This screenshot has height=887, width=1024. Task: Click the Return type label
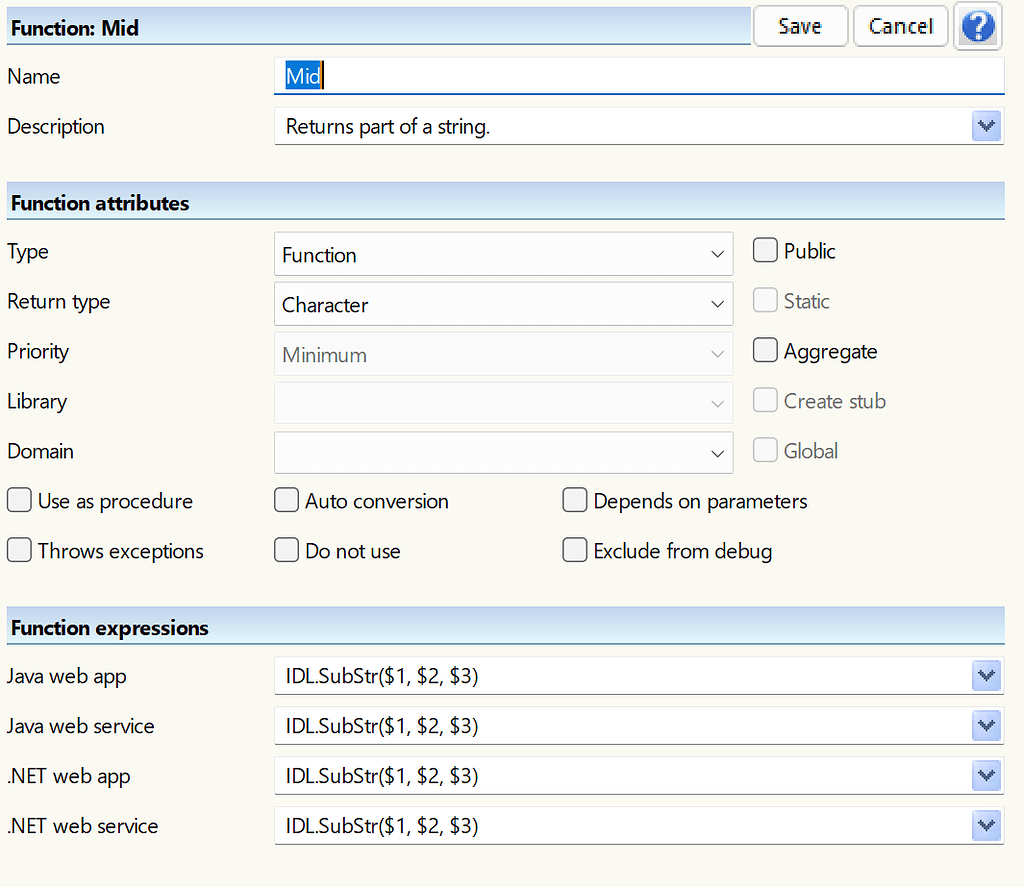pos(59,302)
